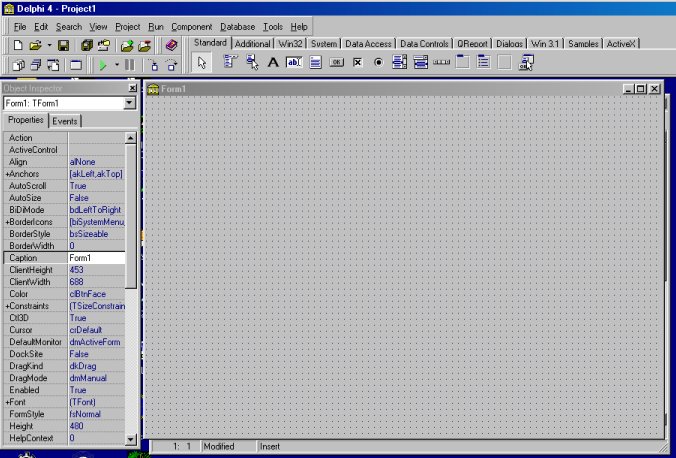Expand the Constraints property
The height and width of the screenshot is (458, 676).
click(x=7, y=306)
